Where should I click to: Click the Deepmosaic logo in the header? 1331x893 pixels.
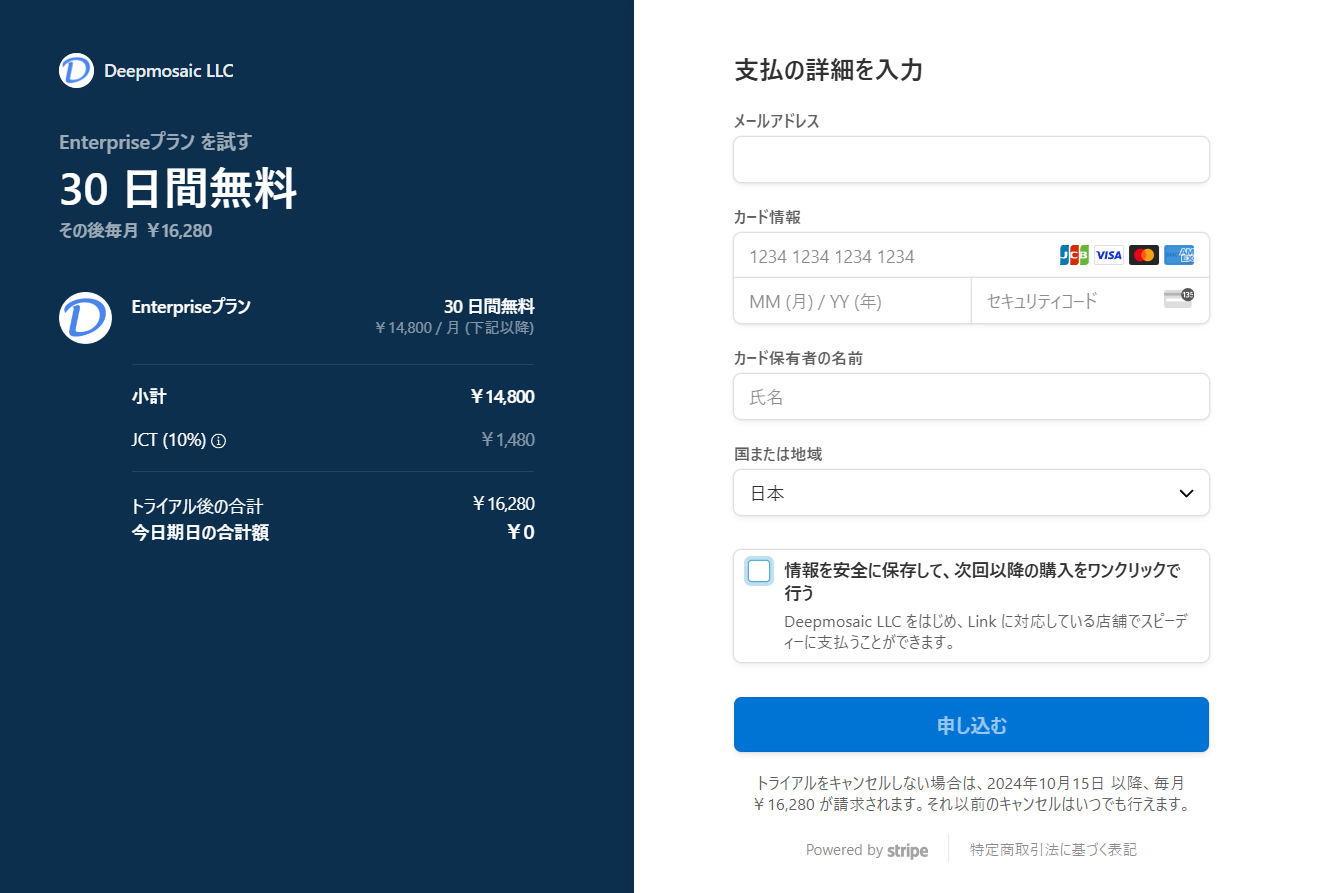[x=76, y=71]
